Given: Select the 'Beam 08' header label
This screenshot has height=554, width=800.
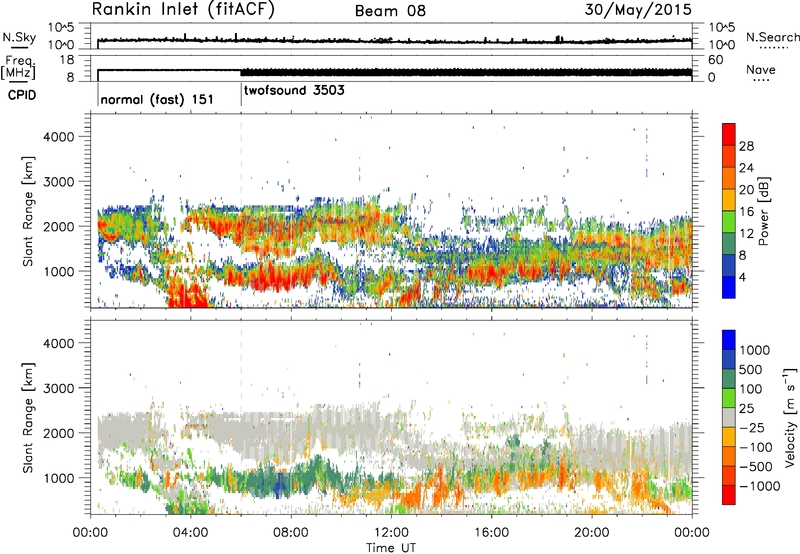Looking at the screenshot, I should pos(390,11).
